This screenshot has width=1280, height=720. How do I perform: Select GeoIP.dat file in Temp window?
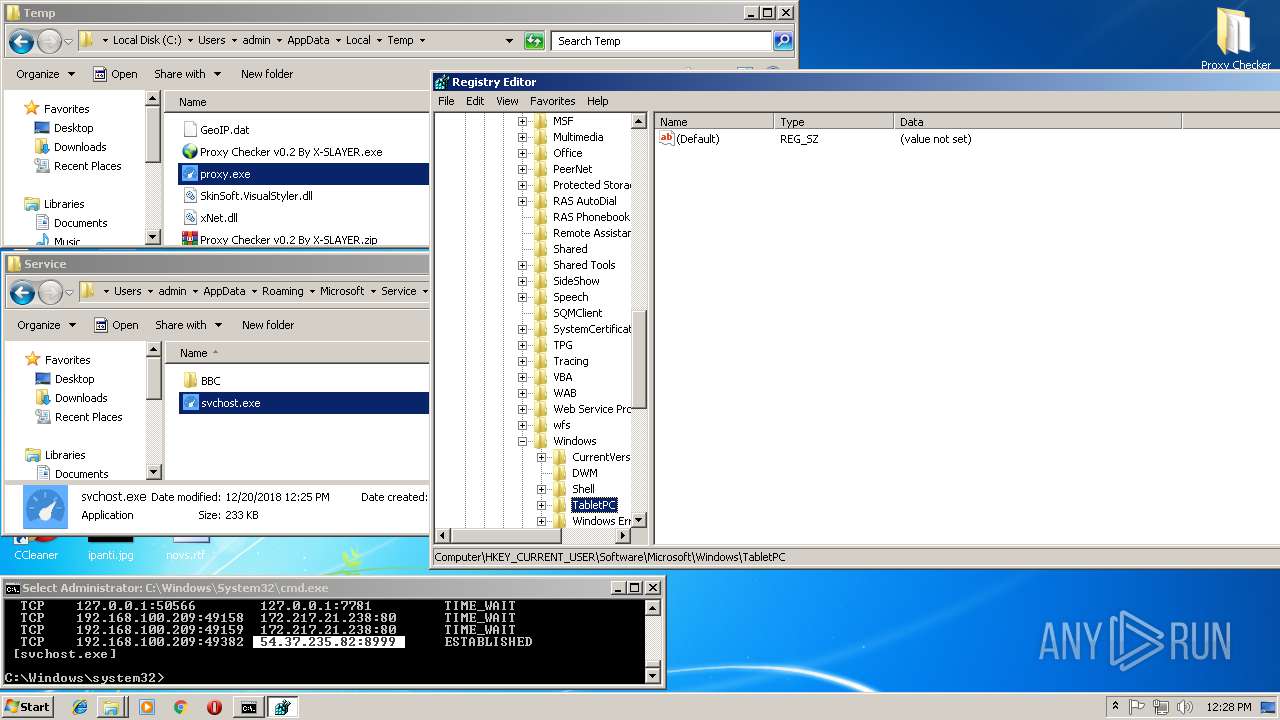(x=224, y=130)
